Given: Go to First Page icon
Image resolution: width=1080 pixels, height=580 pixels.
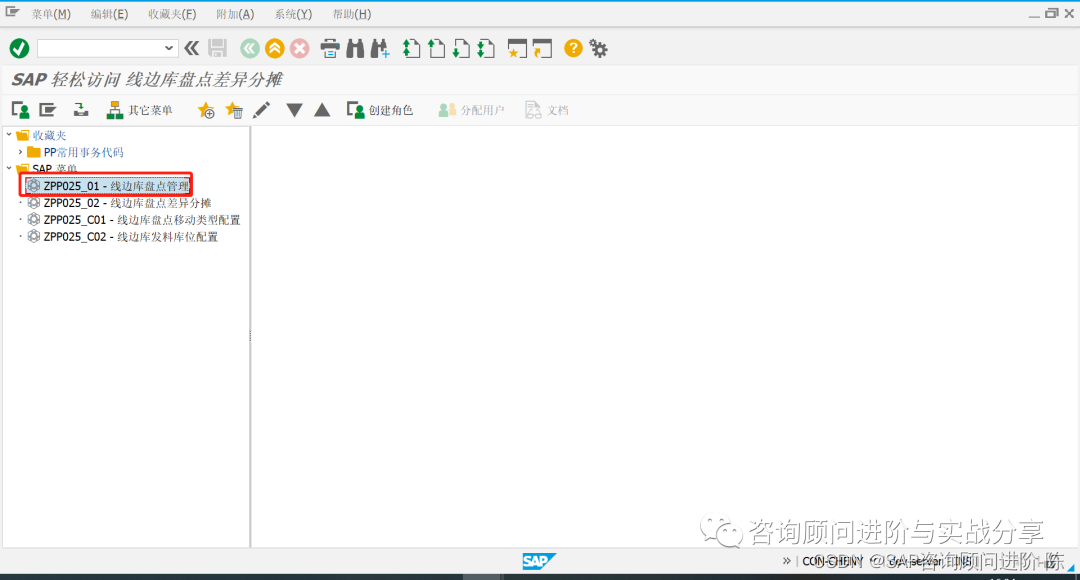Looking at the screenshot, I should point(411,48).
